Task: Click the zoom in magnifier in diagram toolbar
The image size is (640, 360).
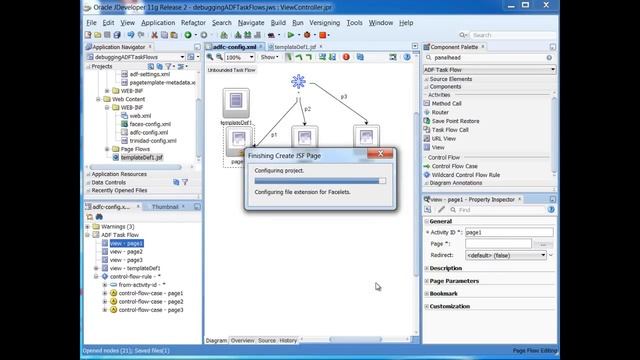Action: 210,57
